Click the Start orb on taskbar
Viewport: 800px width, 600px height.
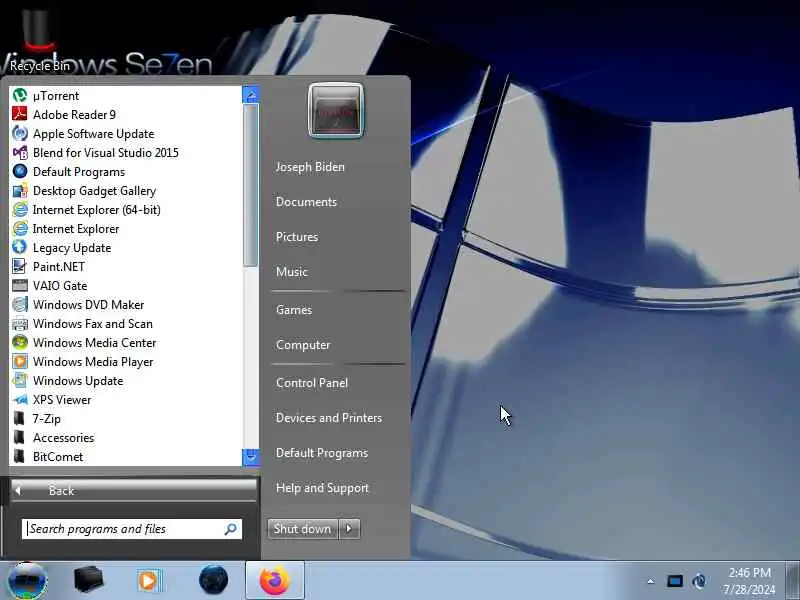point(28,580)
